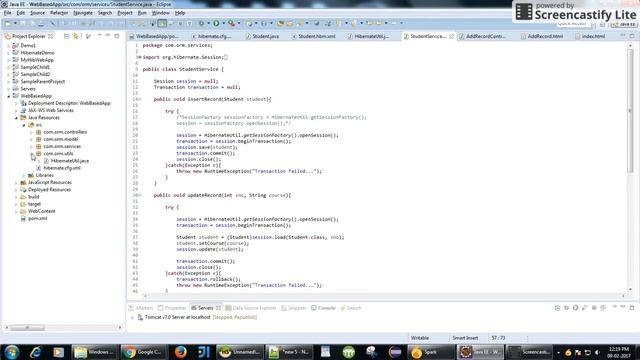Expand com.orm.controllers package

tap(31, 132)
